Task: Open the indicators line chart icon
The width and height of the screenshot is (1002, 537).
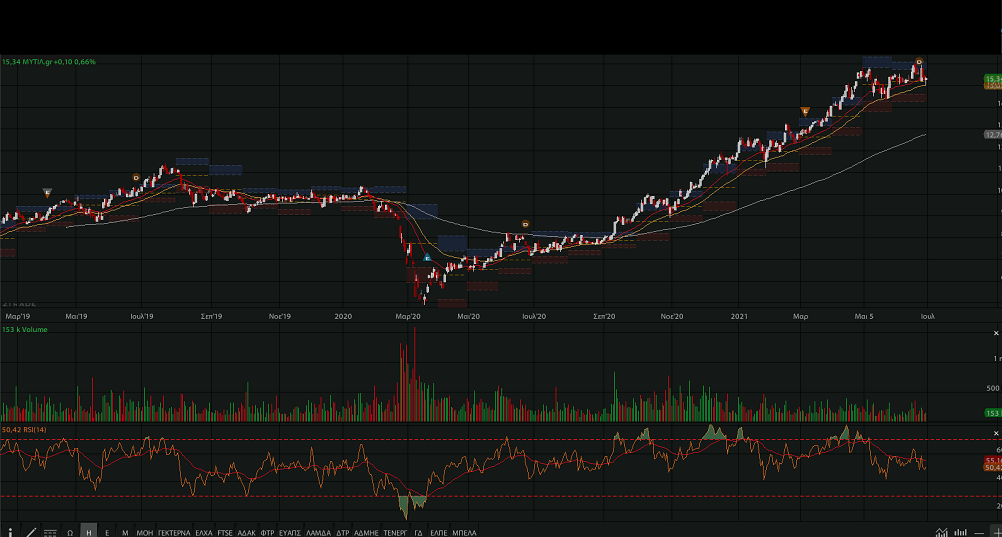Action: click(x=941, y=532)
